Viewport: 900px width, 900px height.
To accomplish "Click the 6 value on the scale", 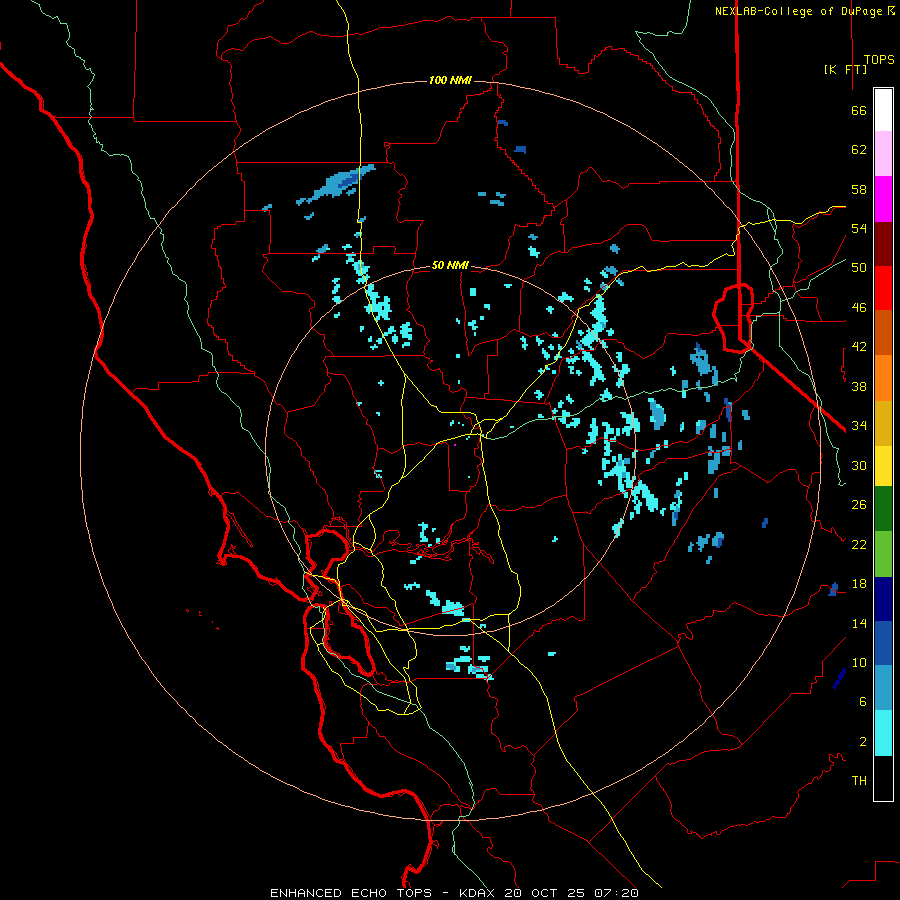I will click(x=863, y=701).
